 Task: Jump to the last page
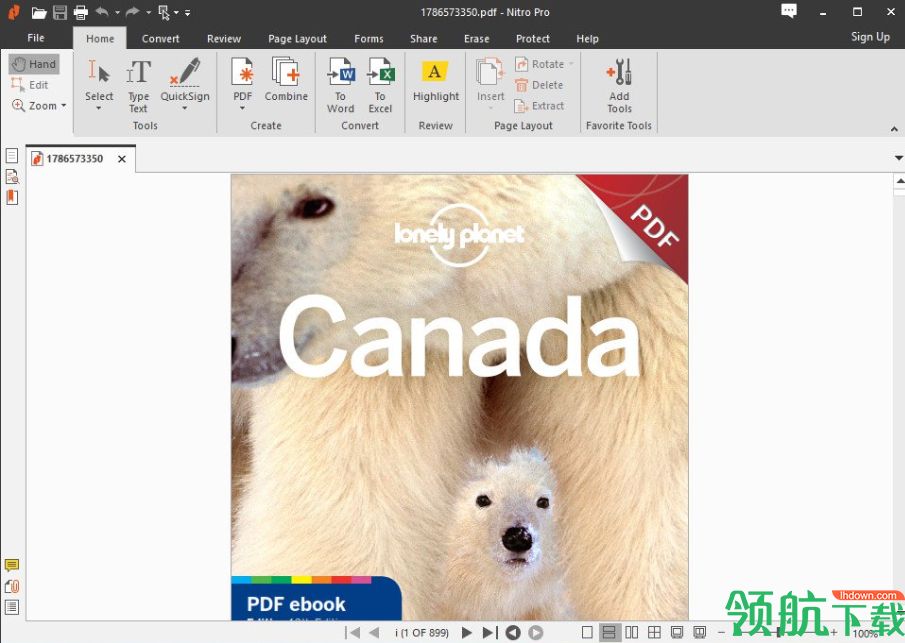click(490, 633)
